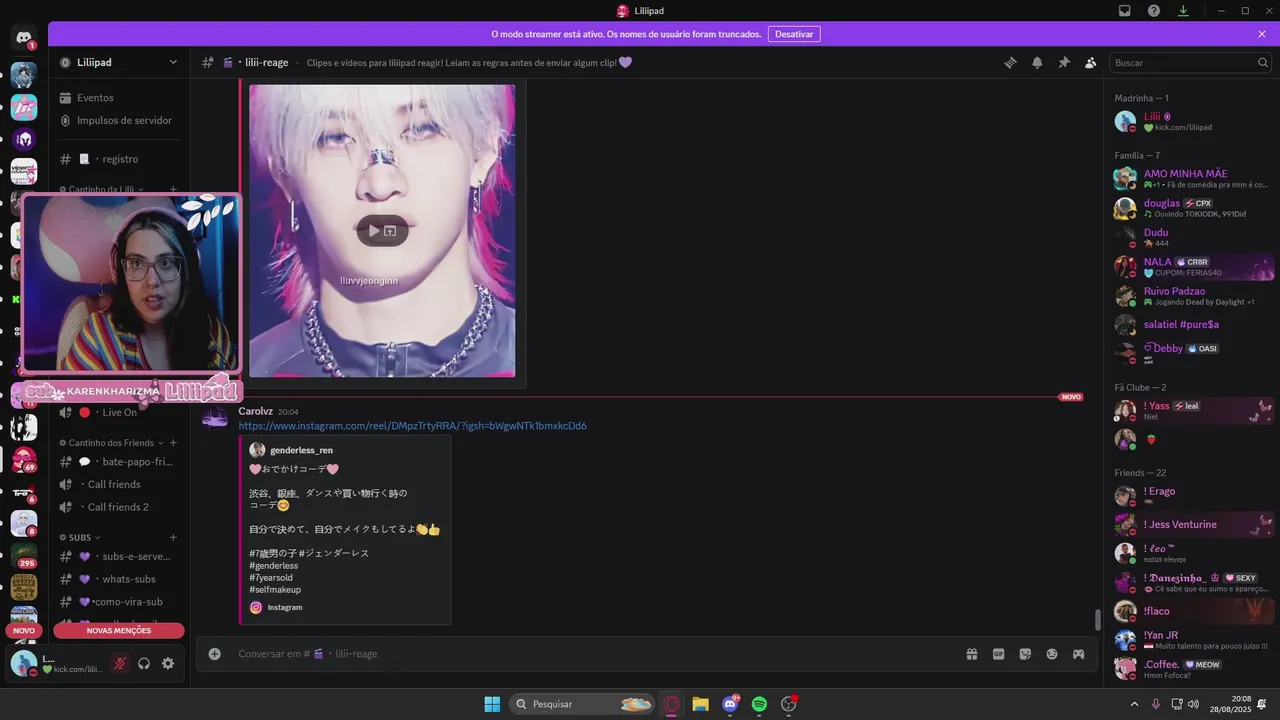Open notification settings bell icon
This screenshot has height=720, width=1280.
[1037, 62]
